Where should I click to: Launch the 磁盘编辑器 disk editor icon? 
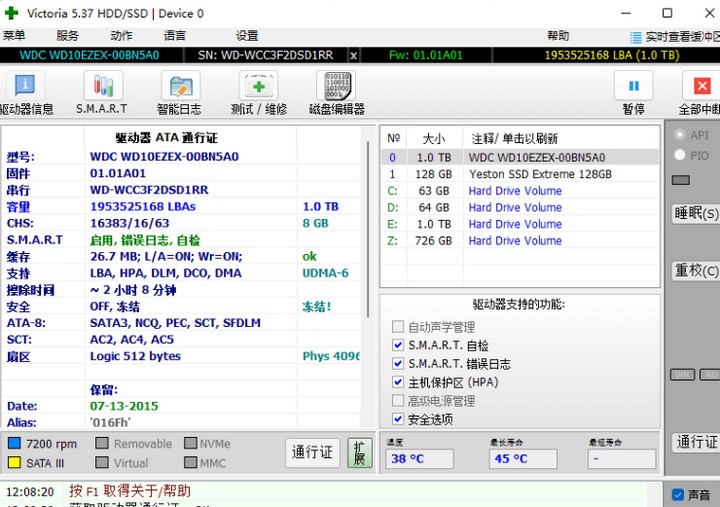click(337, 86)
